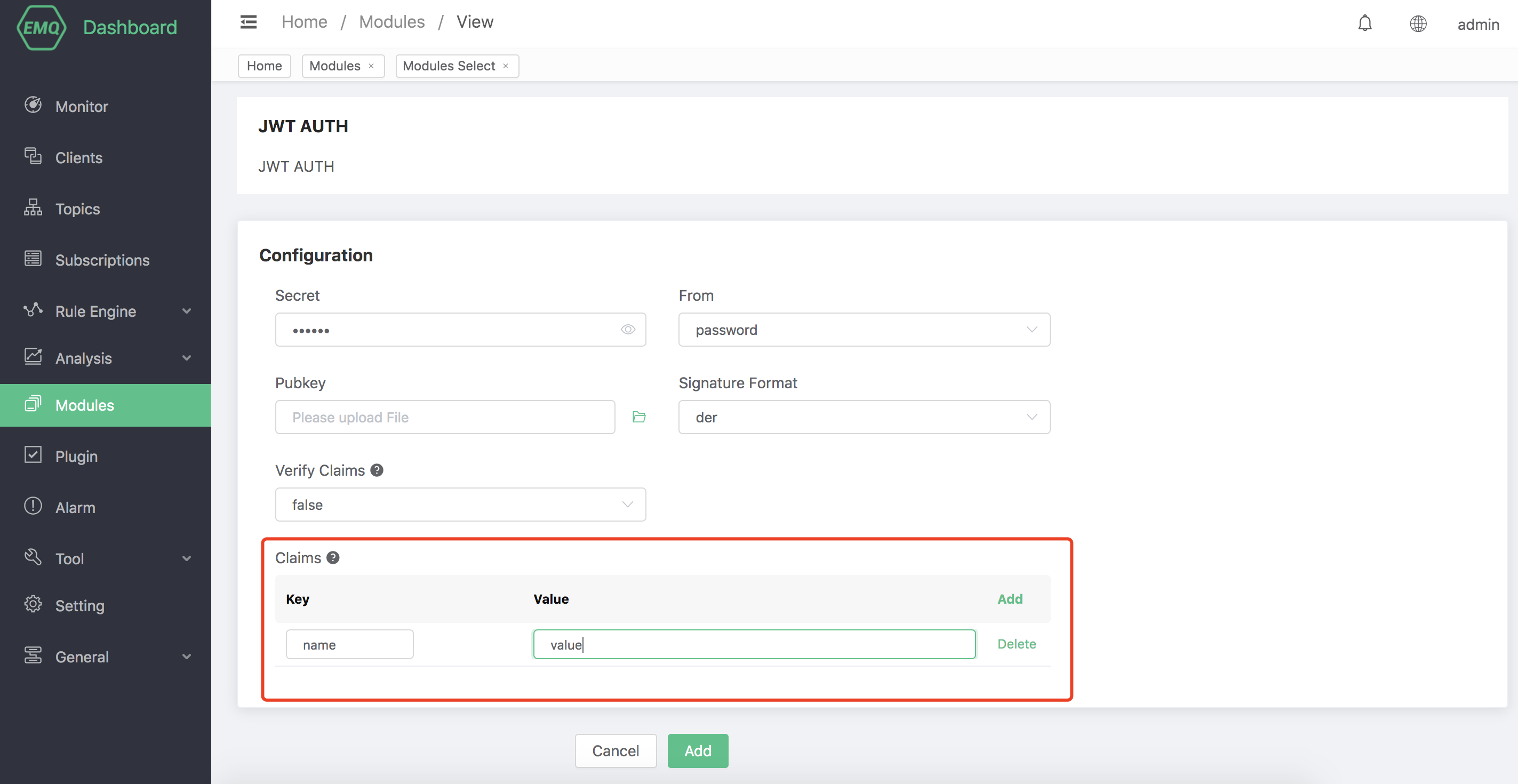Click the Verify Claims help icon

[377, 470]
